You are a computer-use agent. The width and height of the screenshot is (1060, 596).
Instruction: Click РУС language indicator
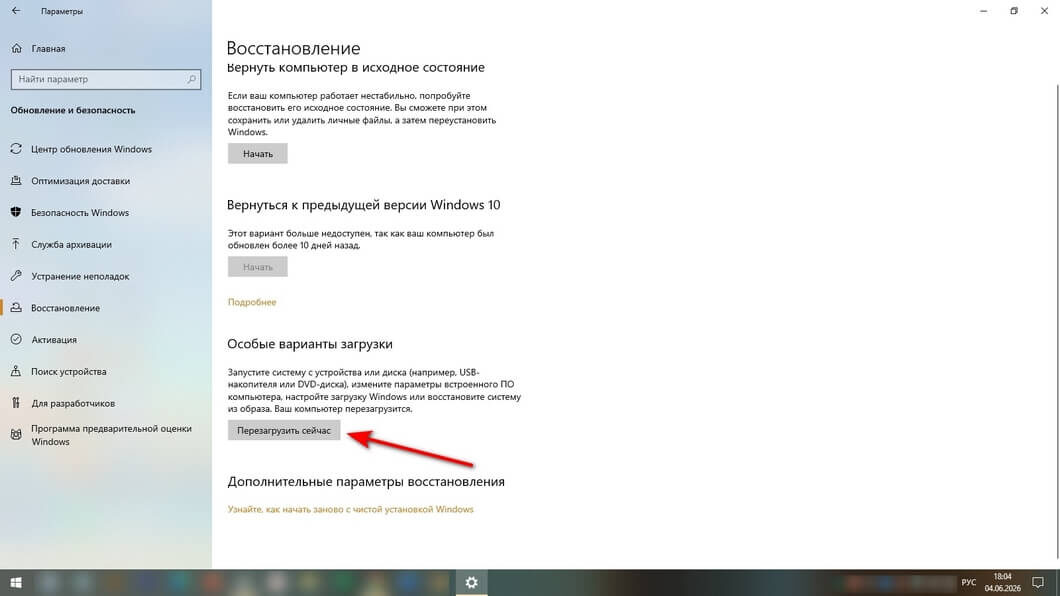(969, 582)
